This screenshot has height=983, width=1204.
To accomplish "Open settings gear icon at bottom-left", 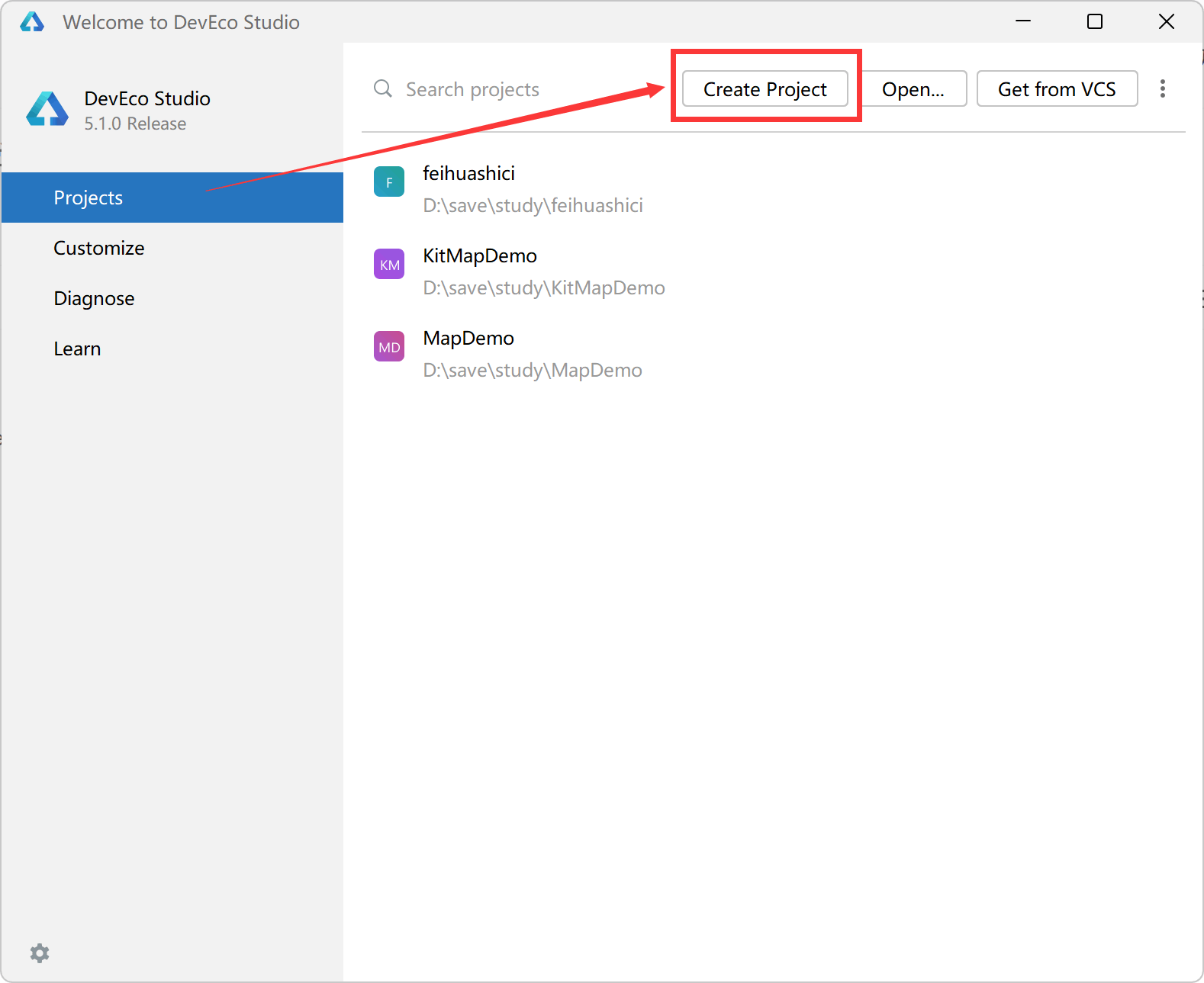I will pyautogui.click(x=40, y=952).
